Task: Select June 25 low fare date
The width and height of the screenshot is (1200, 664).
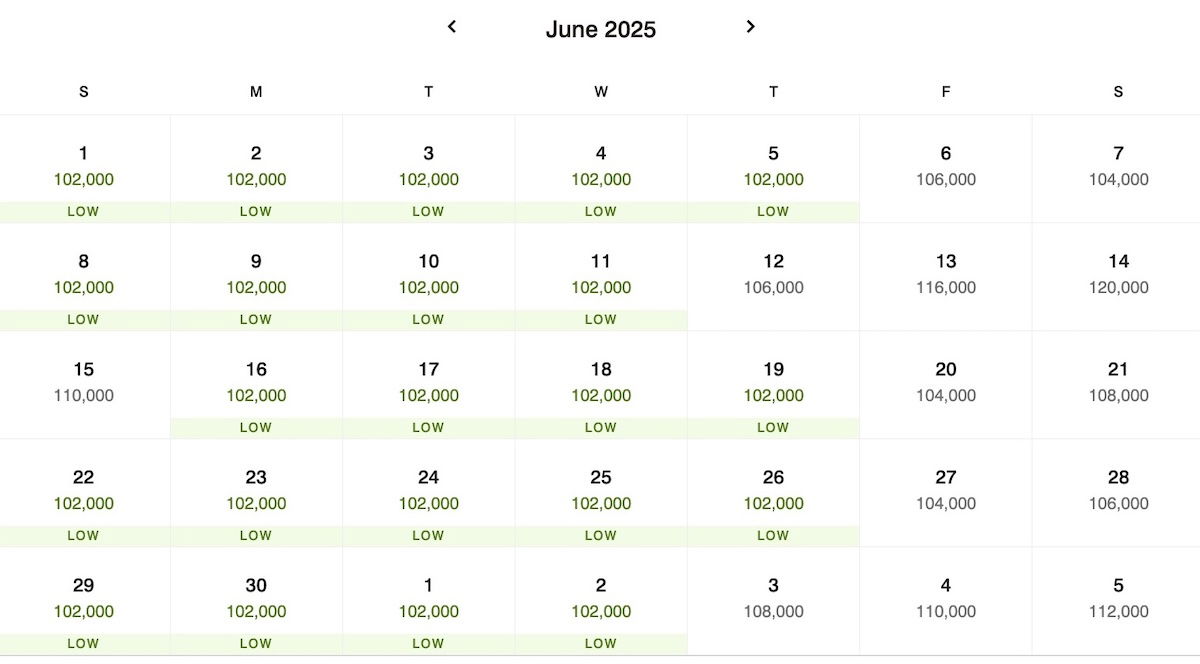Action: pos(600,492)
